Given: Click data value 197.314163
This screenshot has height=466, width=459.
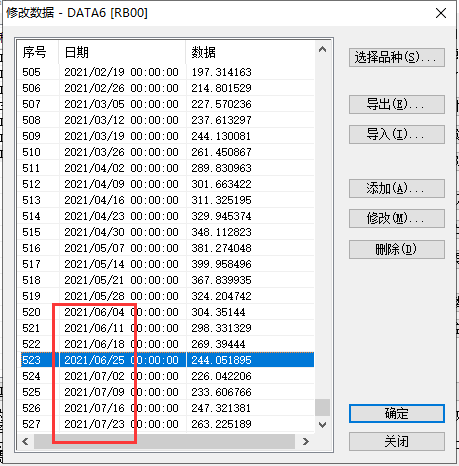Looking at the screenshot, I should (221, 72).
